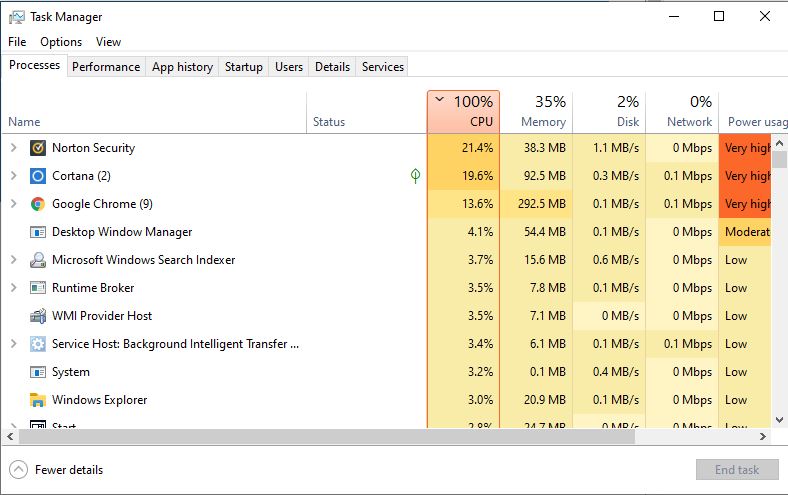The image size is (788, 495).
Task: Sort by the Status column header
Action: coord(367,112)
